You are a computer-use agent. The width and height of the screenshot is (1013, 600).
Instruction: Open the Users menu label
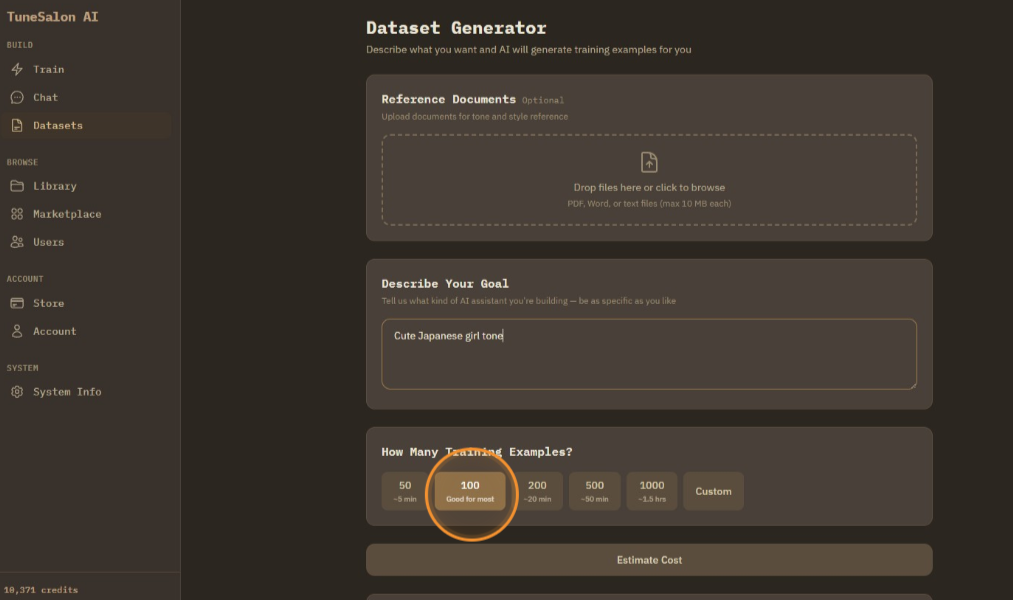[48, 242]
